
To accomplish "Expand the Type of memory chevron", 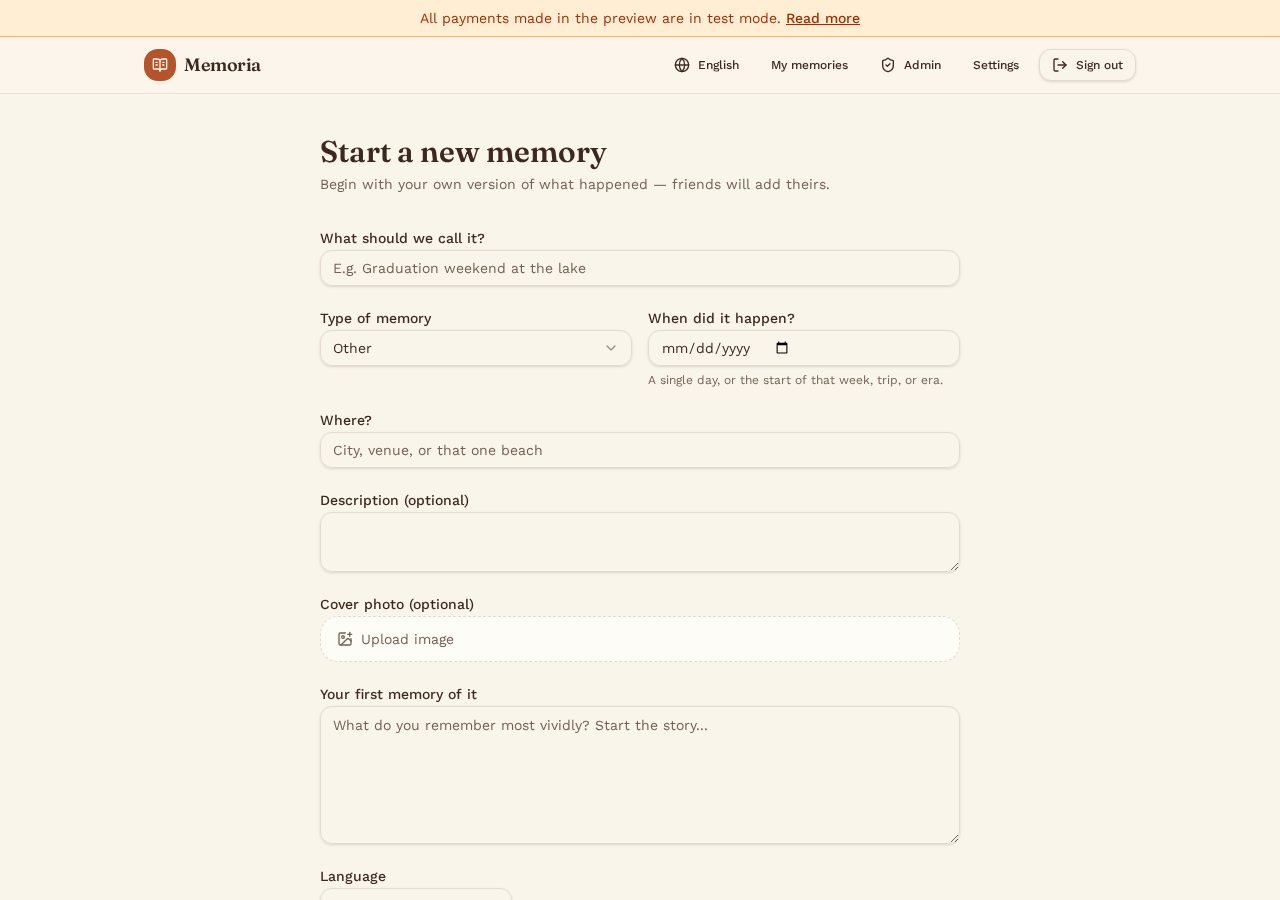I will pyautogui.click(x=611, y=348).
